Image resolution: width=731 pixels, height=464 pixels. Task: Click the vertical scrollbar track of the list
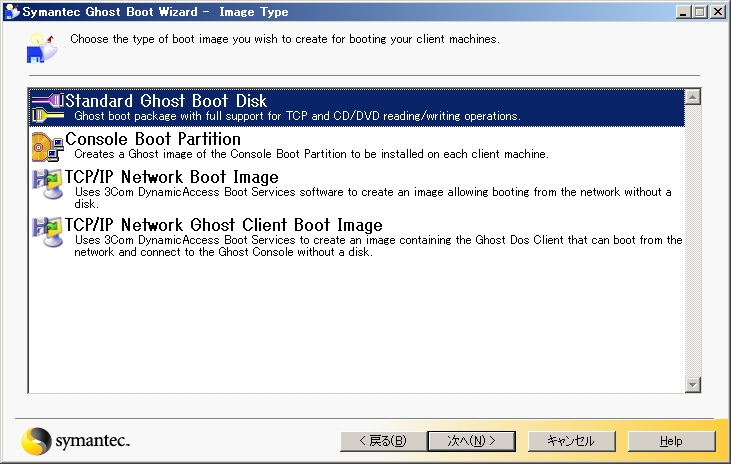tap(692, 240)
